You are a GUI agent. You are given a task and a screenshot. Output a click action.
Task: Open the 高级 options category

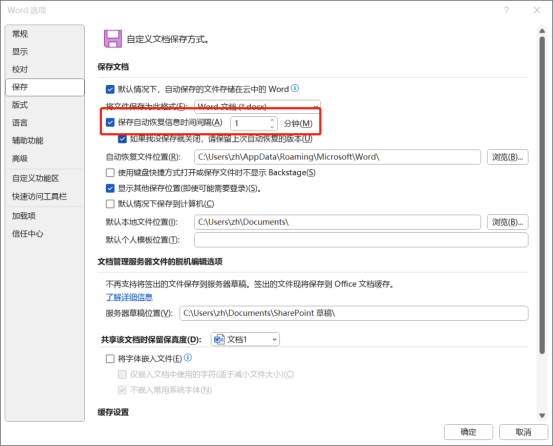click(45, 158)
